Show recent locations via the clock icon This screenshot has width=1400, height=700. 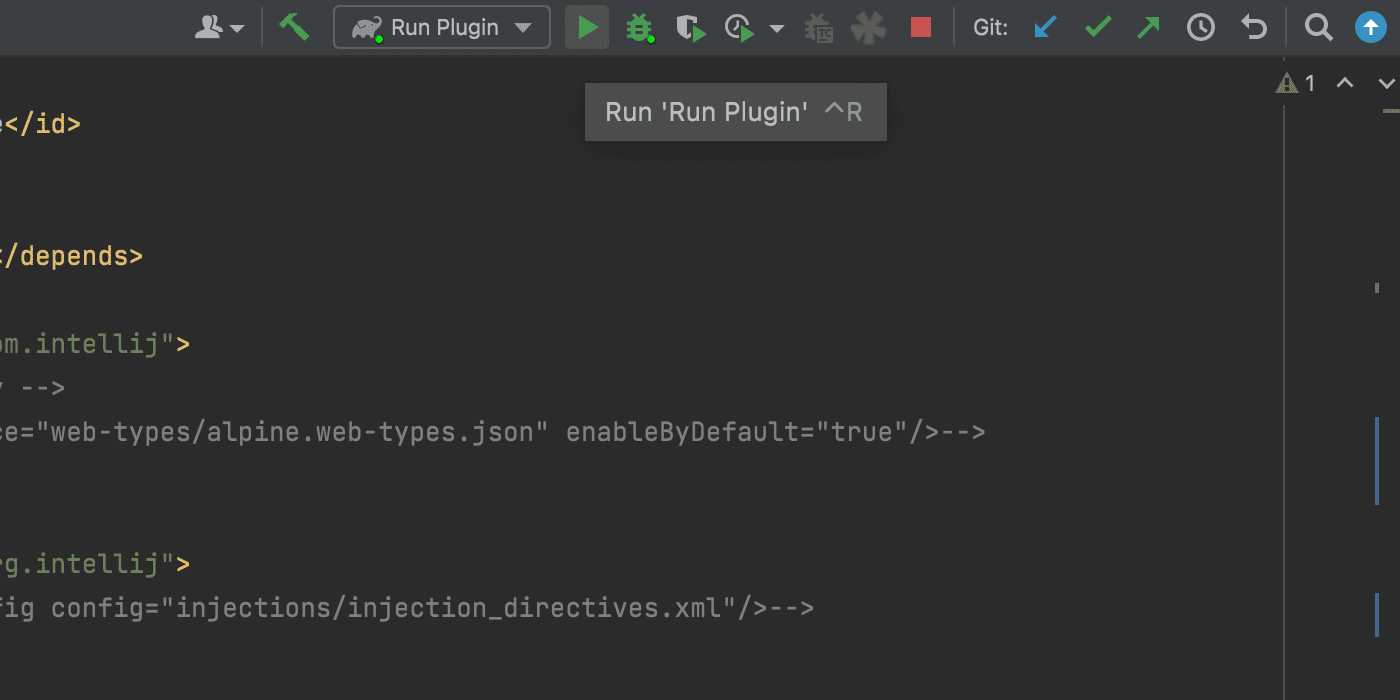point(1200,27)
